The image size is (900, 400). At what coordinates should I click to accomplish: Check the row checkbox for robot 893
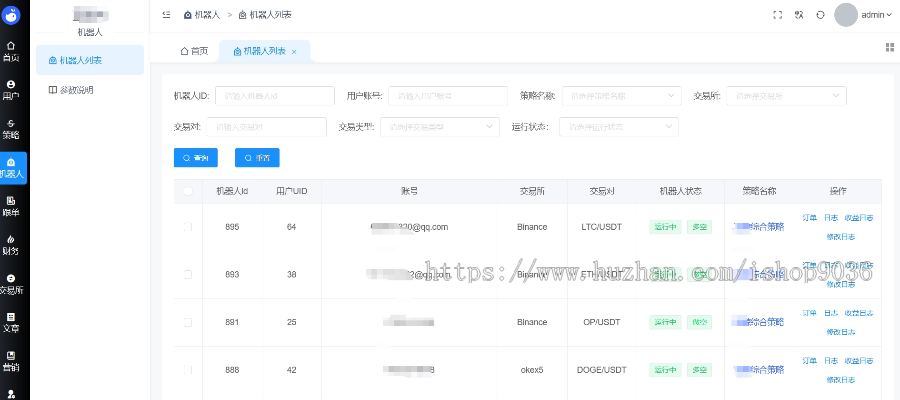(188, 274)
